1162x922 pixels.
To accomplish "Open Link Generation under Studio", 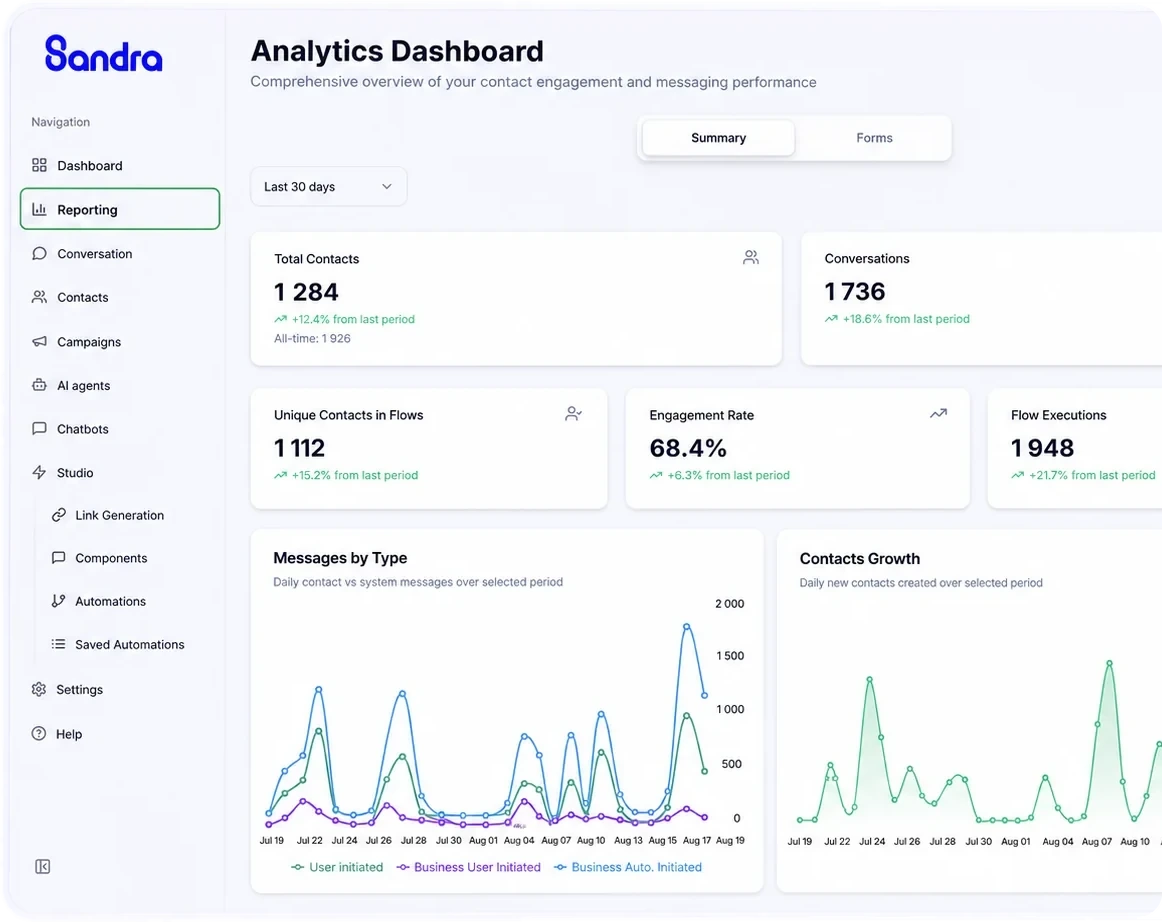I will (x=119, y=515).
